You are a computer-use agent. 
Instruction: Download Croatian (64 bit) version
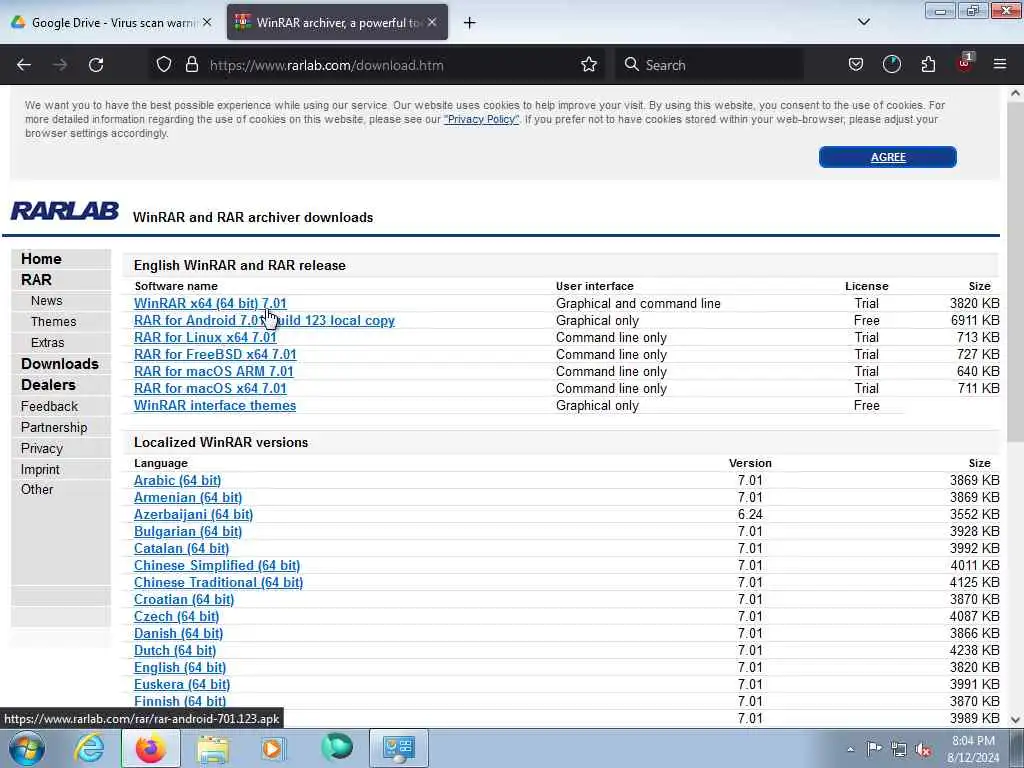click(184, 600)
